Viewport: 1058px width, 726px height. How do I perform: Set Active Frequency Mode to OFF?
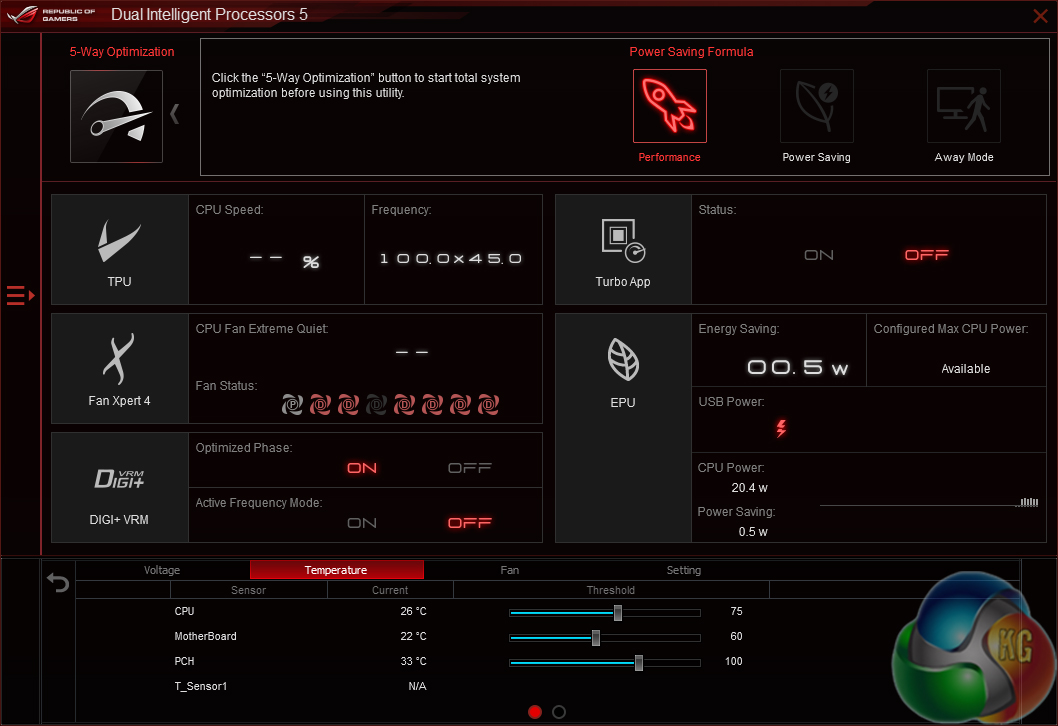(470, 523)
